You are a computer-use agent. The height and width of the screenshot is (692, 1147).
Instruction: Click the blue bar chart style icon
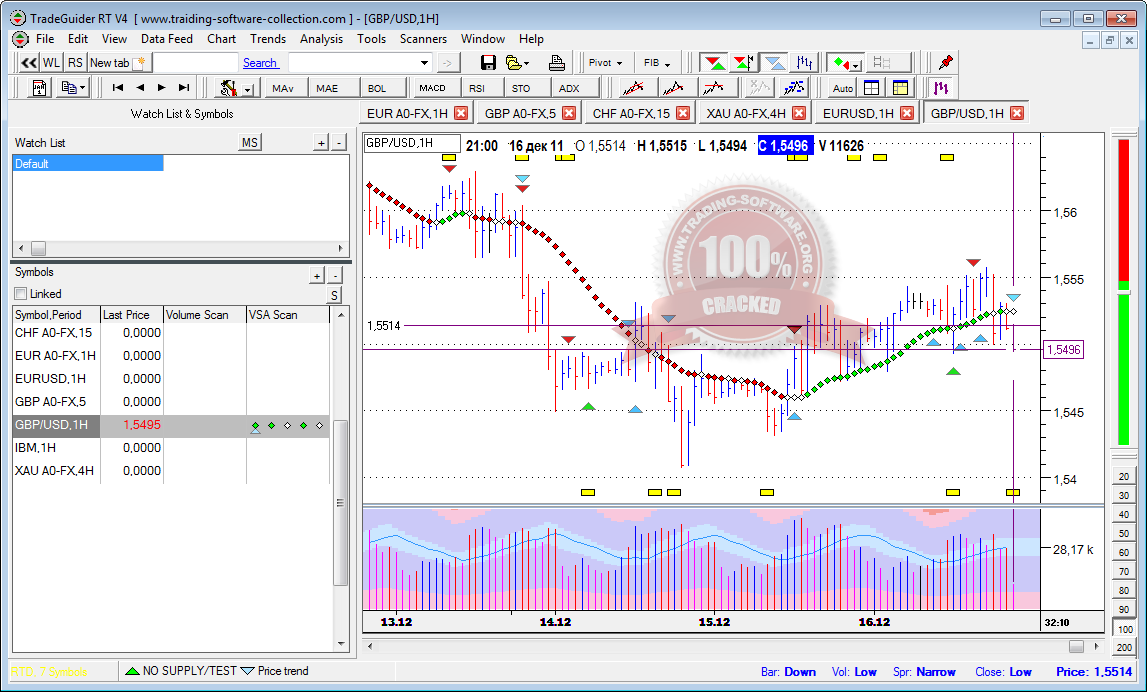click(807, 63)
